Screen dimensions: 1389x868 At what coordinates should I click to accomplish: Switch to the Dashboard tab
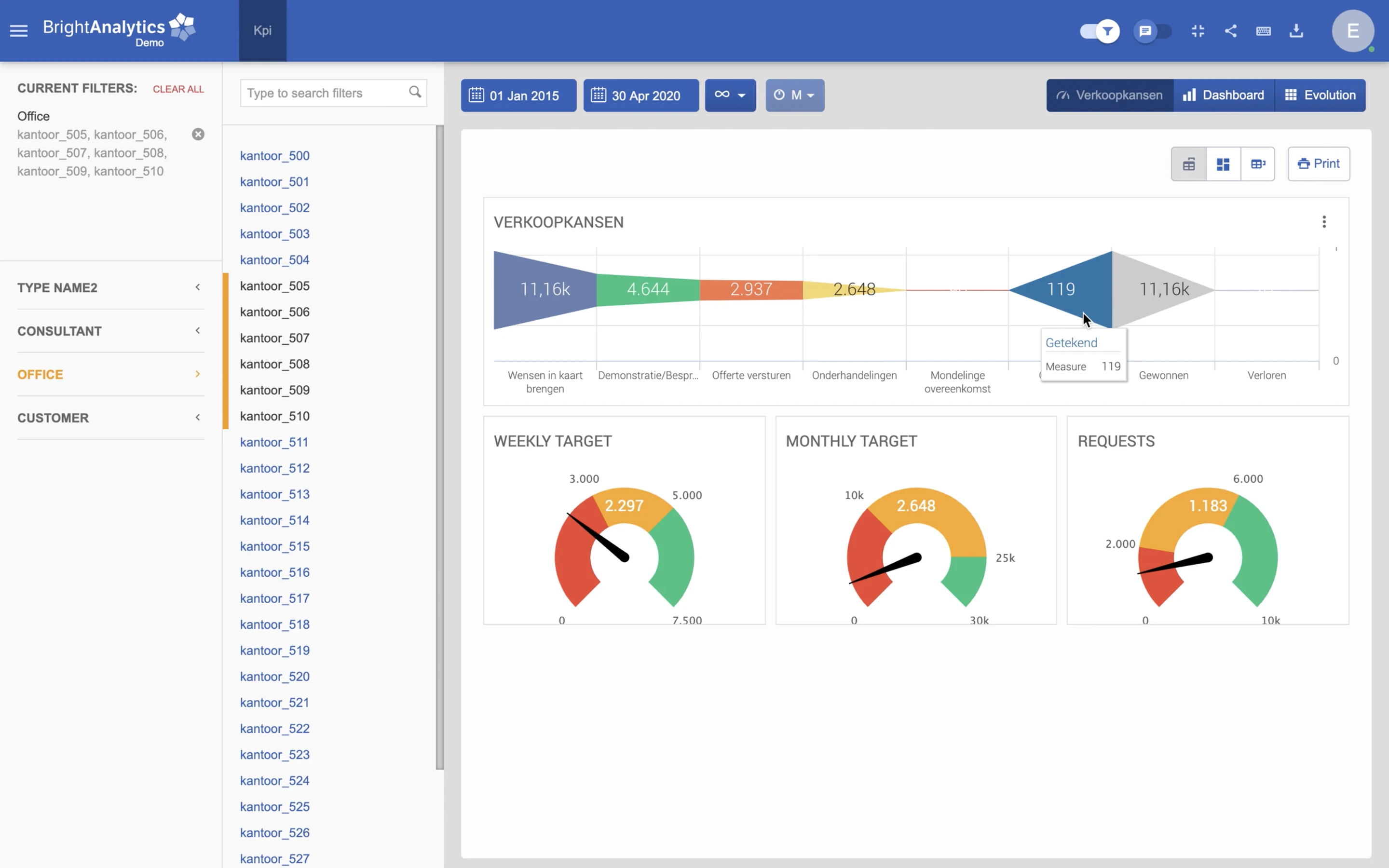click(x=1224, y=95)
